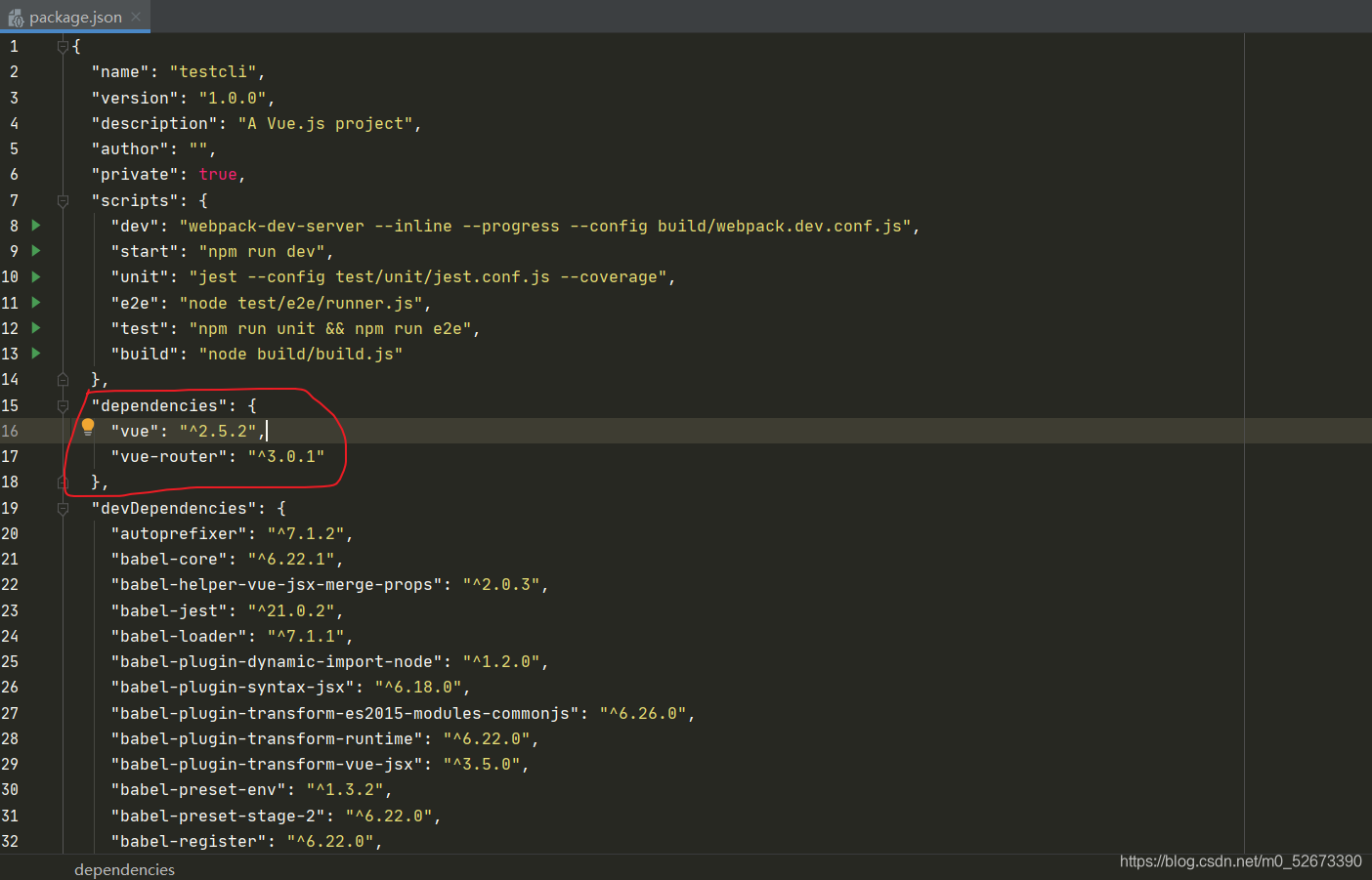Click the "scripts" key on line 7

(135, 200)
